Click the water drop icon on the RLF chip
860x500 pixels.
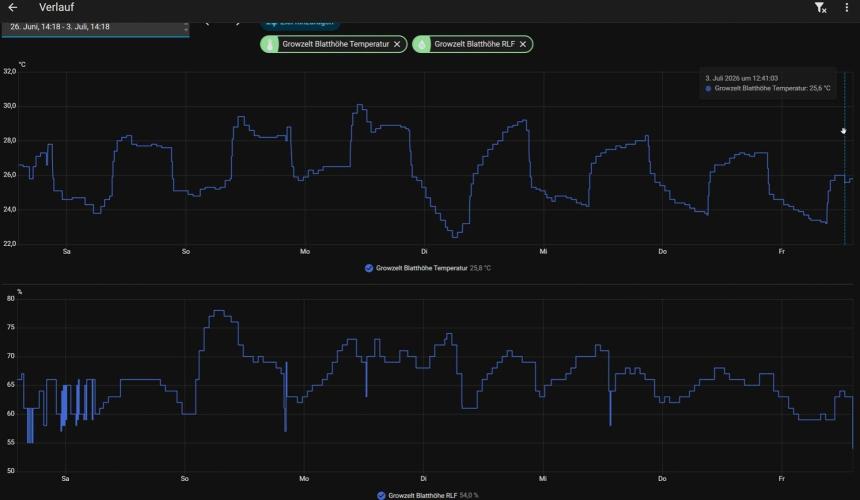[421, 44]
